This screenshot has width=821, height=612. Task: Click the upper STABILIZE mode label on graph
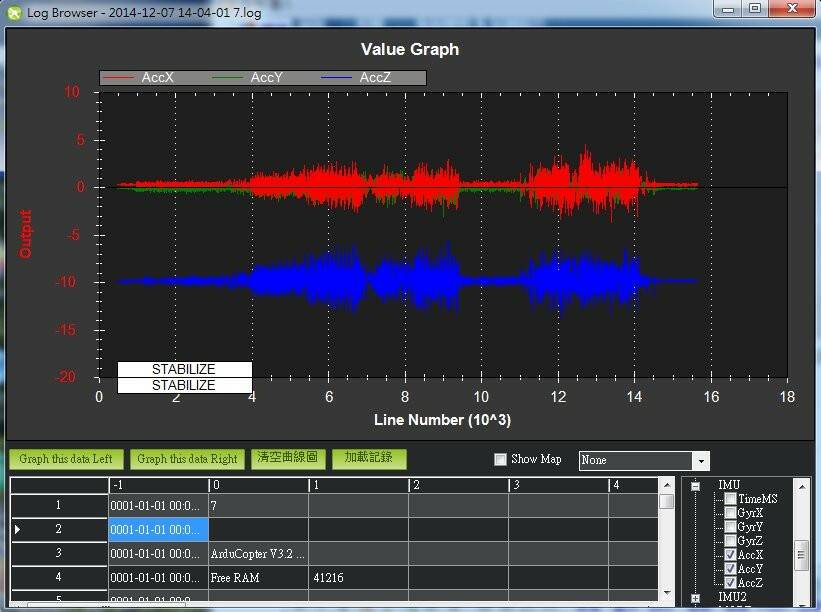(184, 369)
